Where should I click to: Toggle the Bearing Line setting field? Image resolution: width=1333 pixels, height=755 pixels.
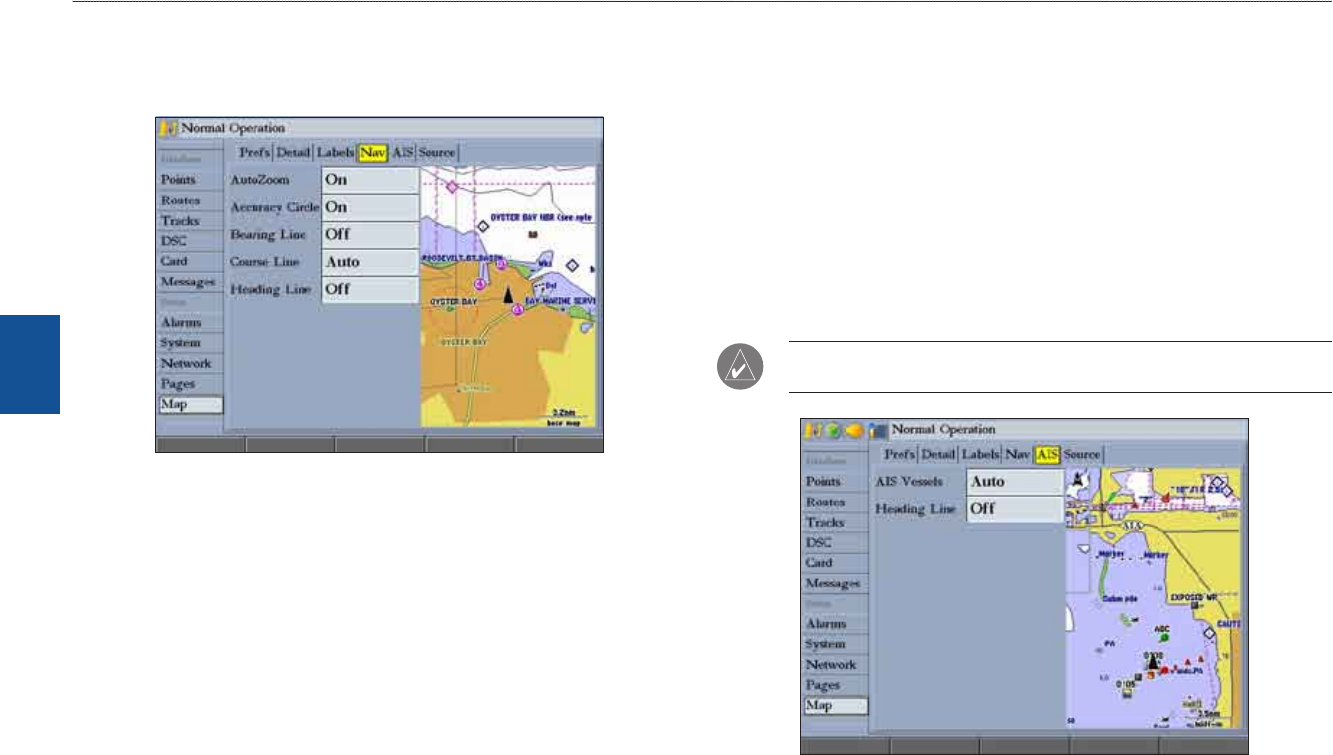tap(369, 234)
